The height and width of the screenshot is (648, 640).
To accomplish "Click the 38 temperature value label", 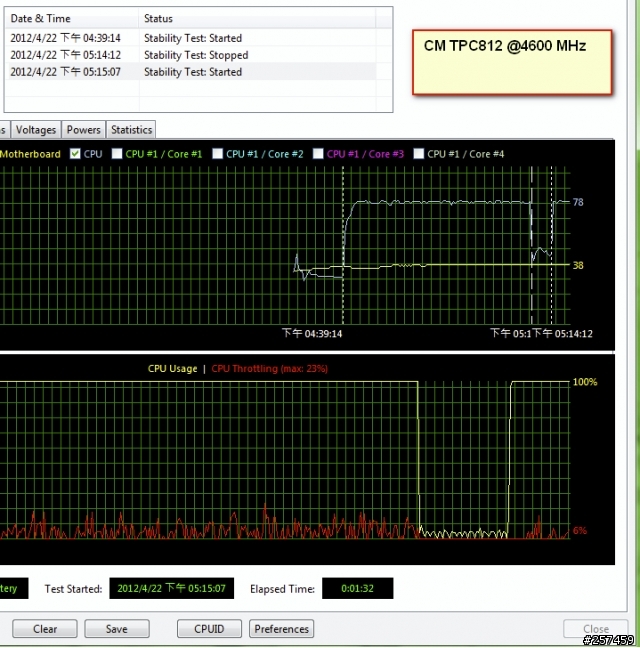I will pyautogui.click(x=578, y=265).
